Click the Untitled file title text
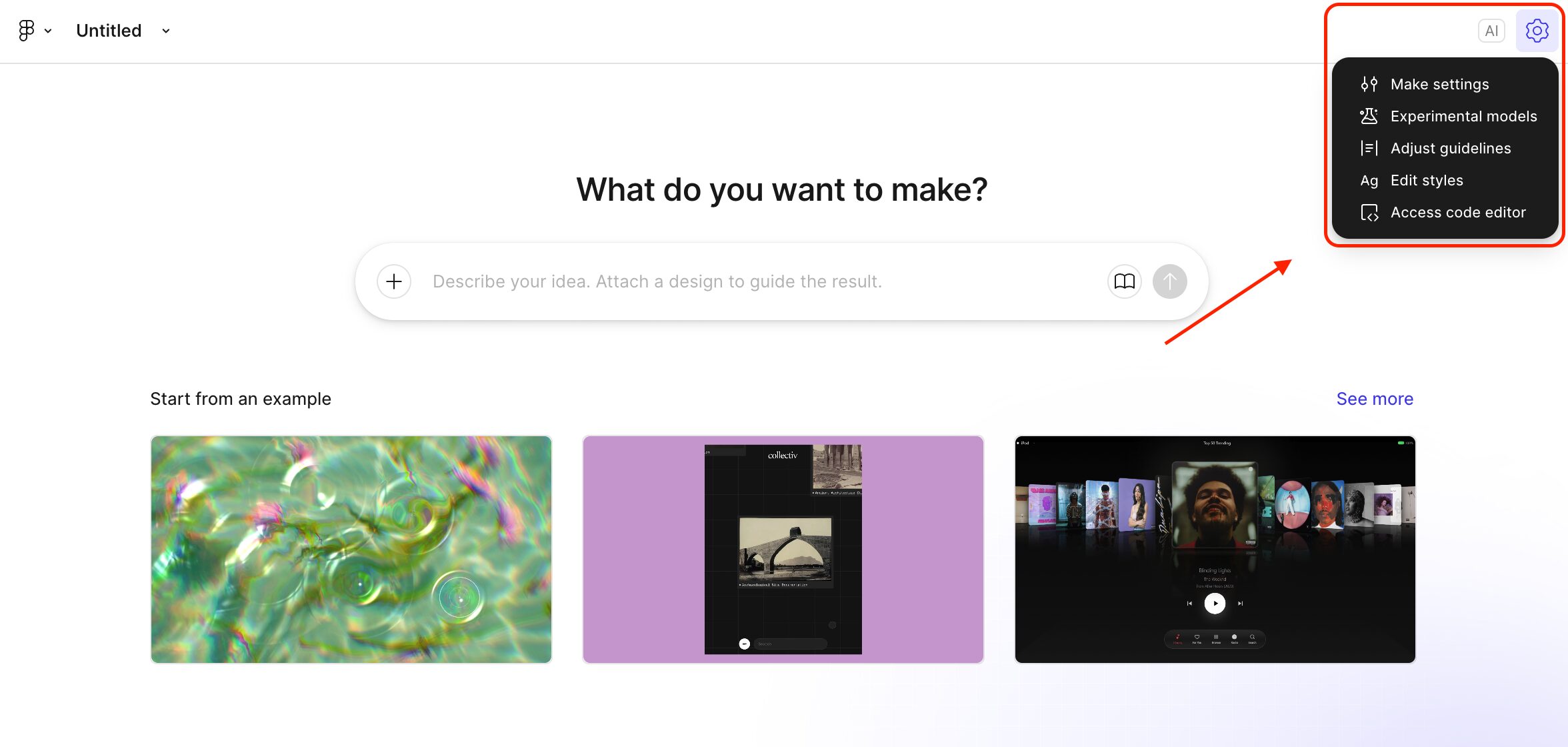Image resolution: width=1568 pixels, height=747 pixels. tap(109, 31)
